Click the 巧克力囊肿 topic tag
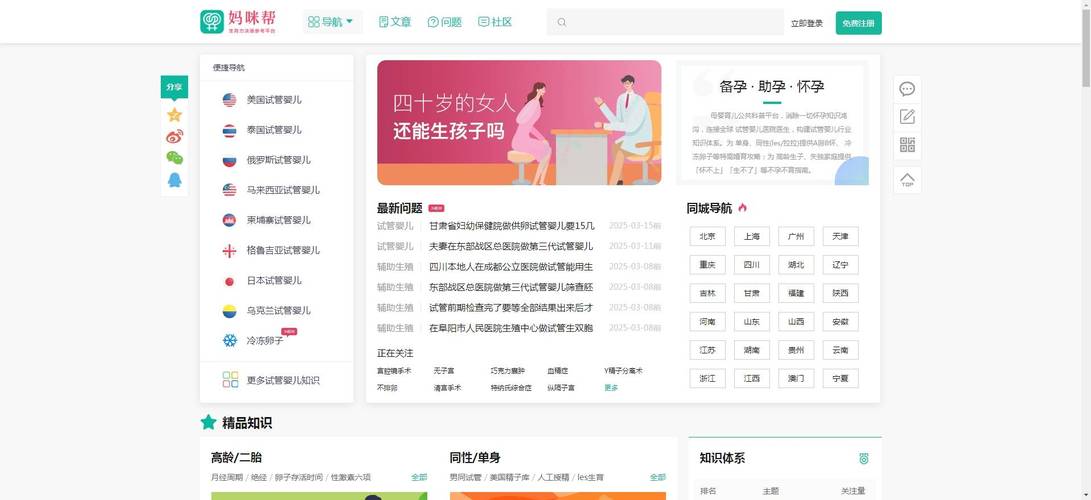The height and width of the screenshot is (500, 1091). pos(508,371)
